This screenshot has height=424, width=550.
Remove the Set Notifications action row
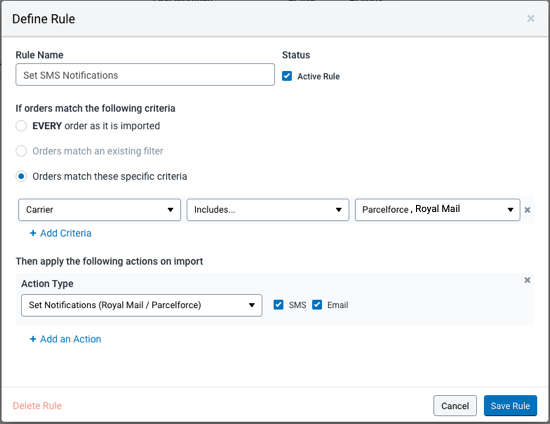pos(527,280)
